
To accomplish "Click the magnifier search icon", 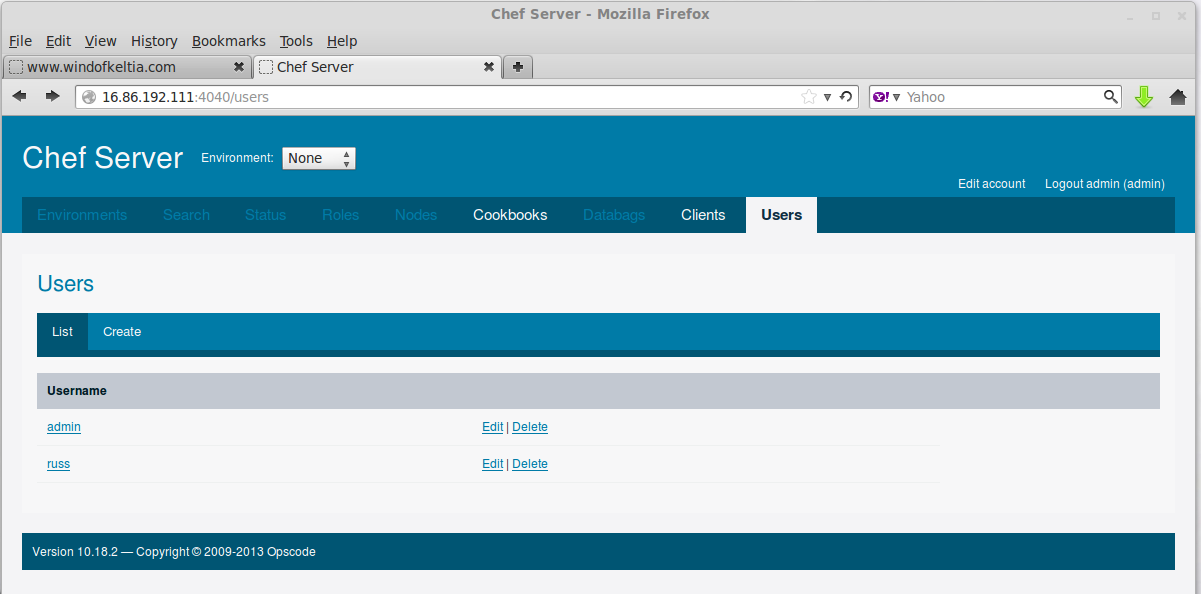I will point(1111,97).
